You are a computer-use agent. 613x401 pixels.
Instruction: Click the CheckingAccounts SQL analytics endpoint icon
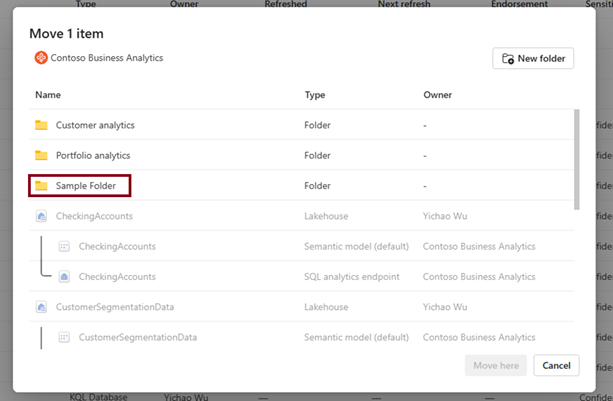click(64, 277)
